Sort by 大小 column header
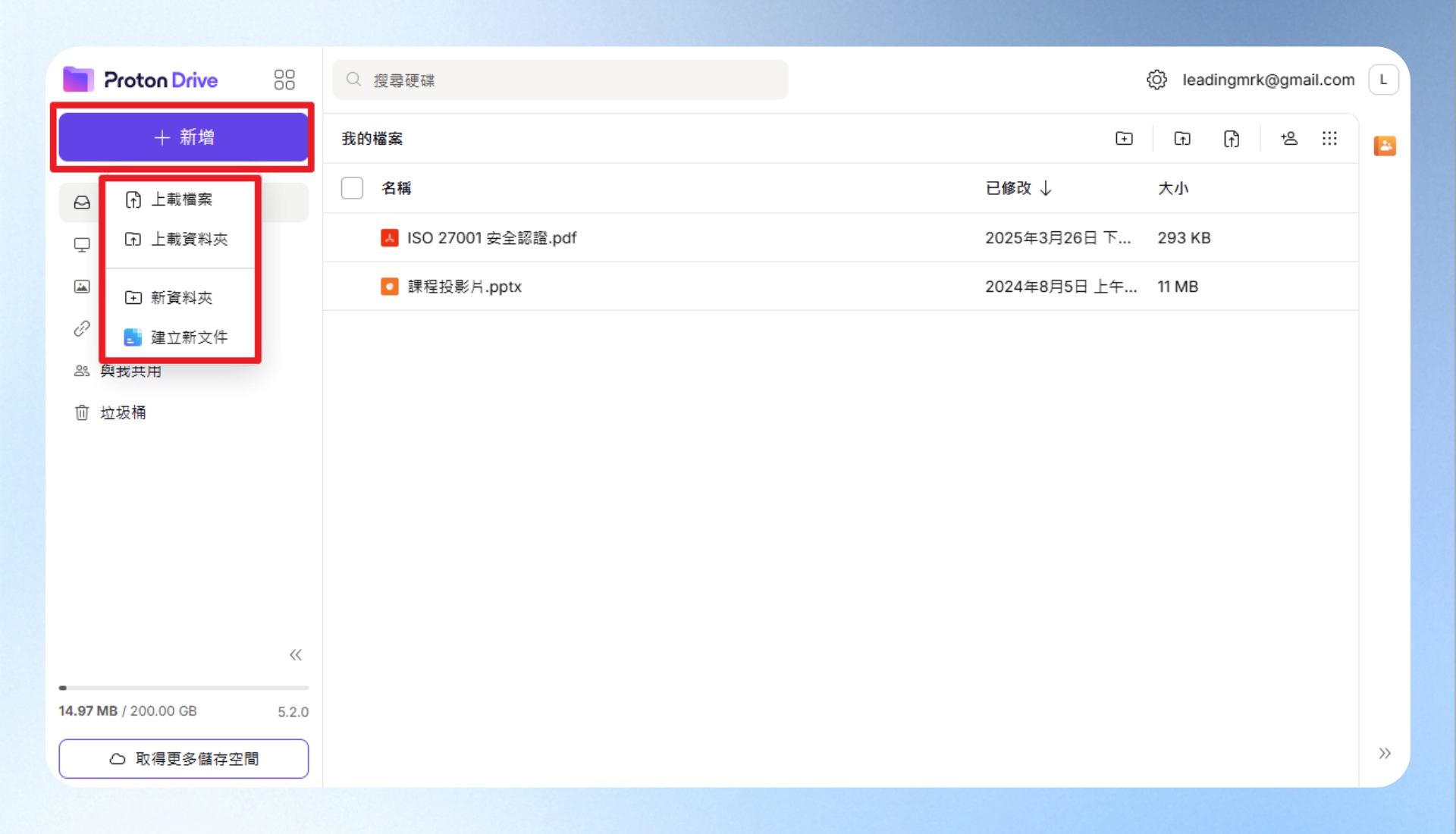This screenshot has height=834, width=1456. coord(1173,188)
